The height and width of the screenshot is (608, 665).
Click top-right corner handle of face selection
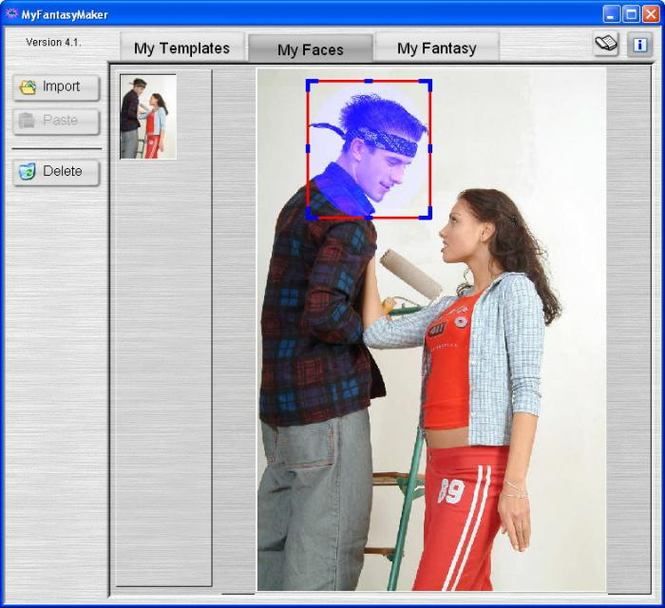coord(427,84)
